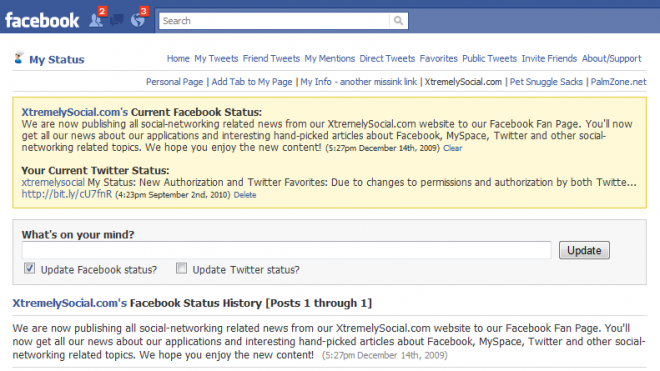Screen dimensions: 660x371
Task: Open the Friend Tweets tab
Action: 271,59
